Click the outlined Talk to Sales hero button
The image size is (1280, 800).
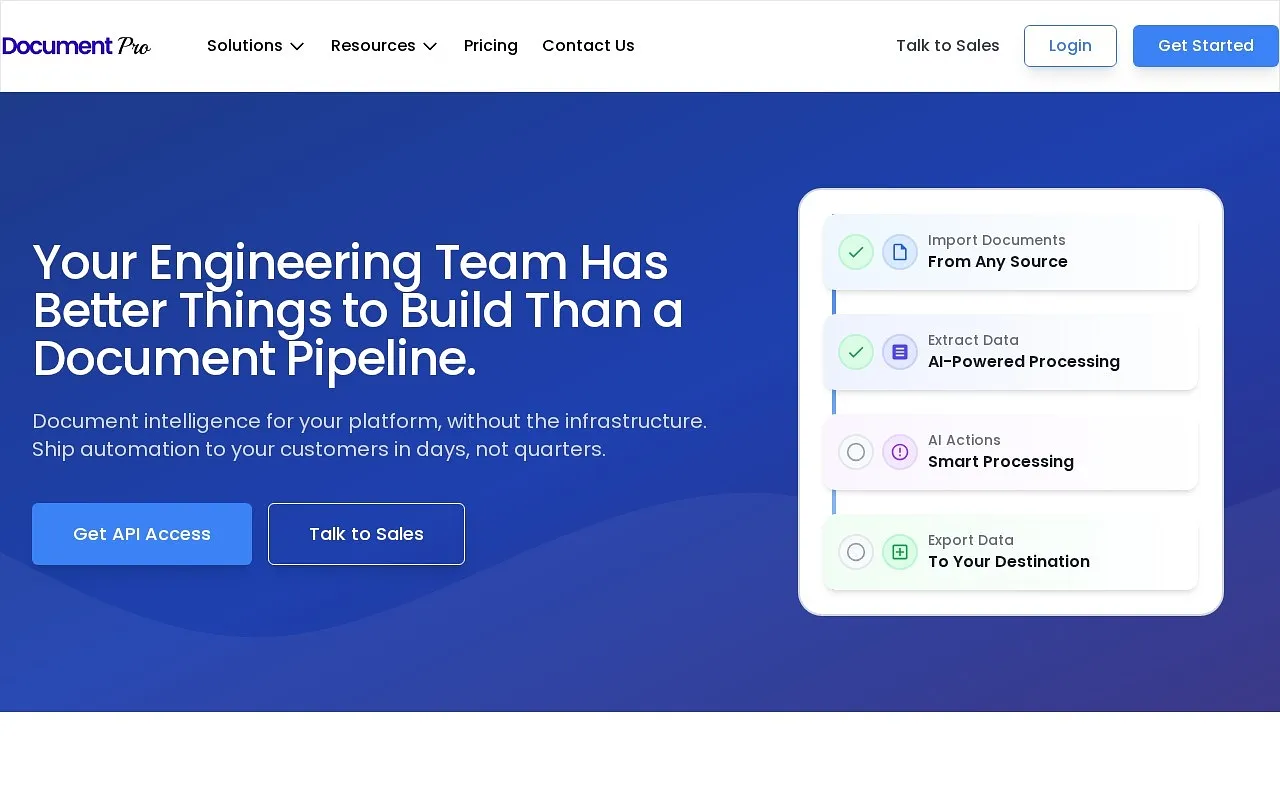(366, 534)
